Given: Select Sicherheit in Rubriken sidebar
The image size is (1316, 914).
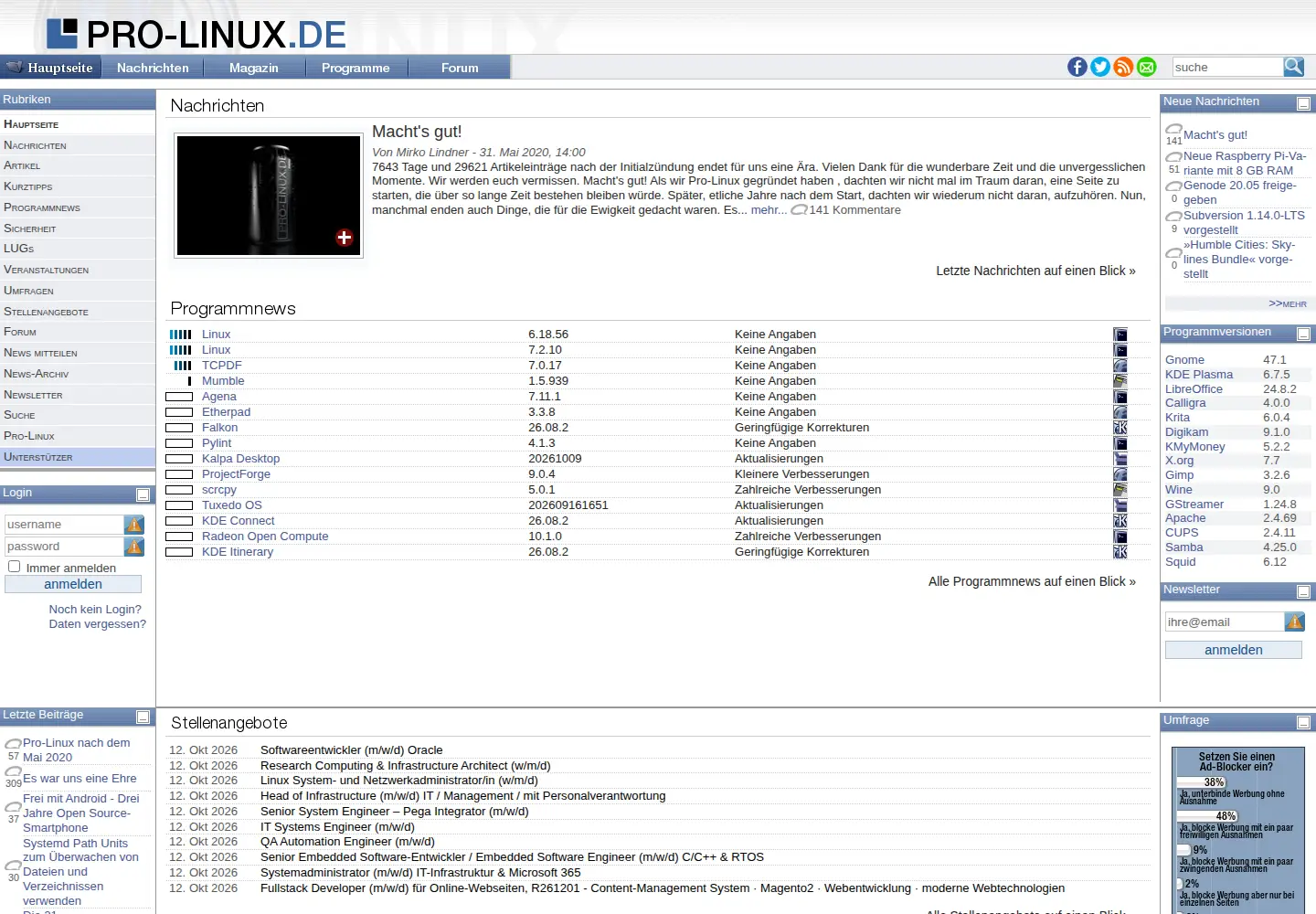Looking at the screenshot, I should tap(78, 228).
